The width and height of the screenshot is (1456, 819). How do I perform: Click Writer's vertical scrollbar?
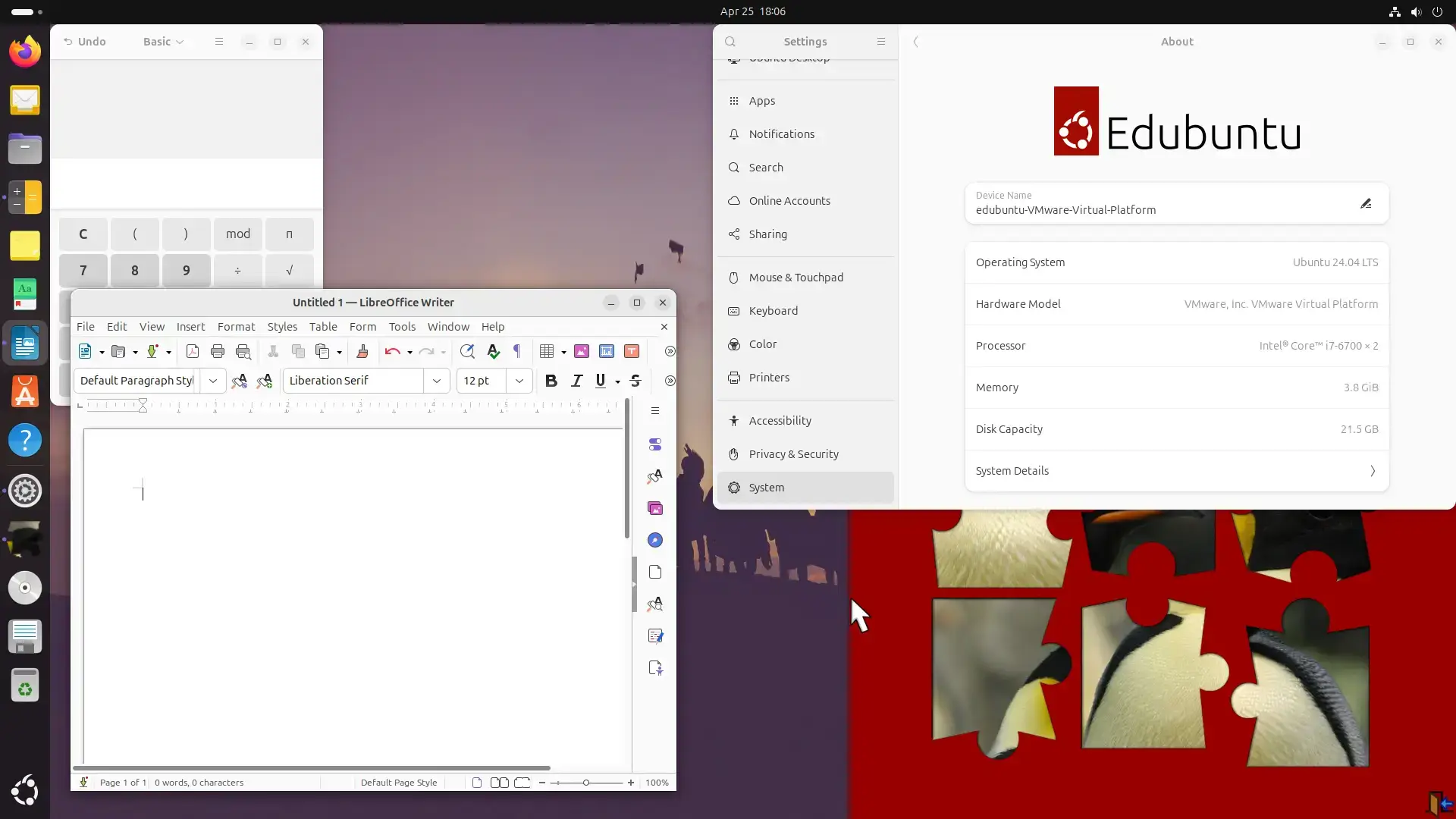pos(627,469)
